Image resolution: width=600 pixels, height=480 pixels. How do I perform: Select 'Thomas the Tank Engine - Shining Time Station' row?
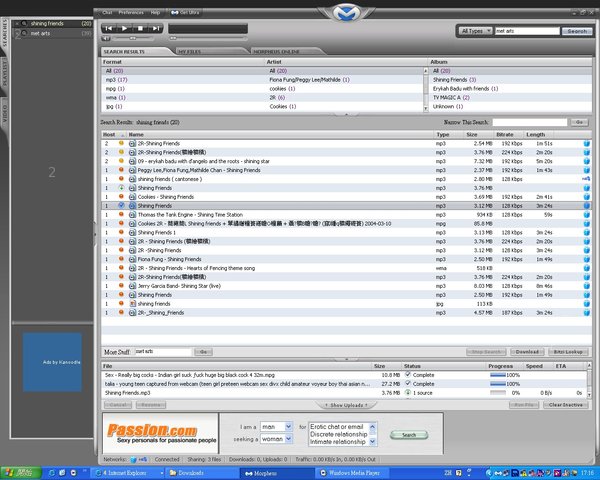click(x=346, y=215)
